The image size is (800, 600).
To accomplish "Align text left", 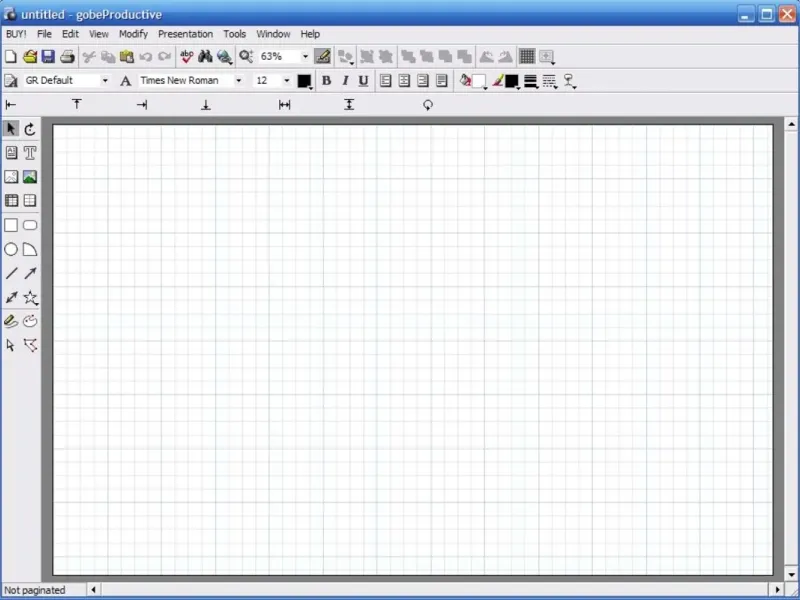I will 386,81.
